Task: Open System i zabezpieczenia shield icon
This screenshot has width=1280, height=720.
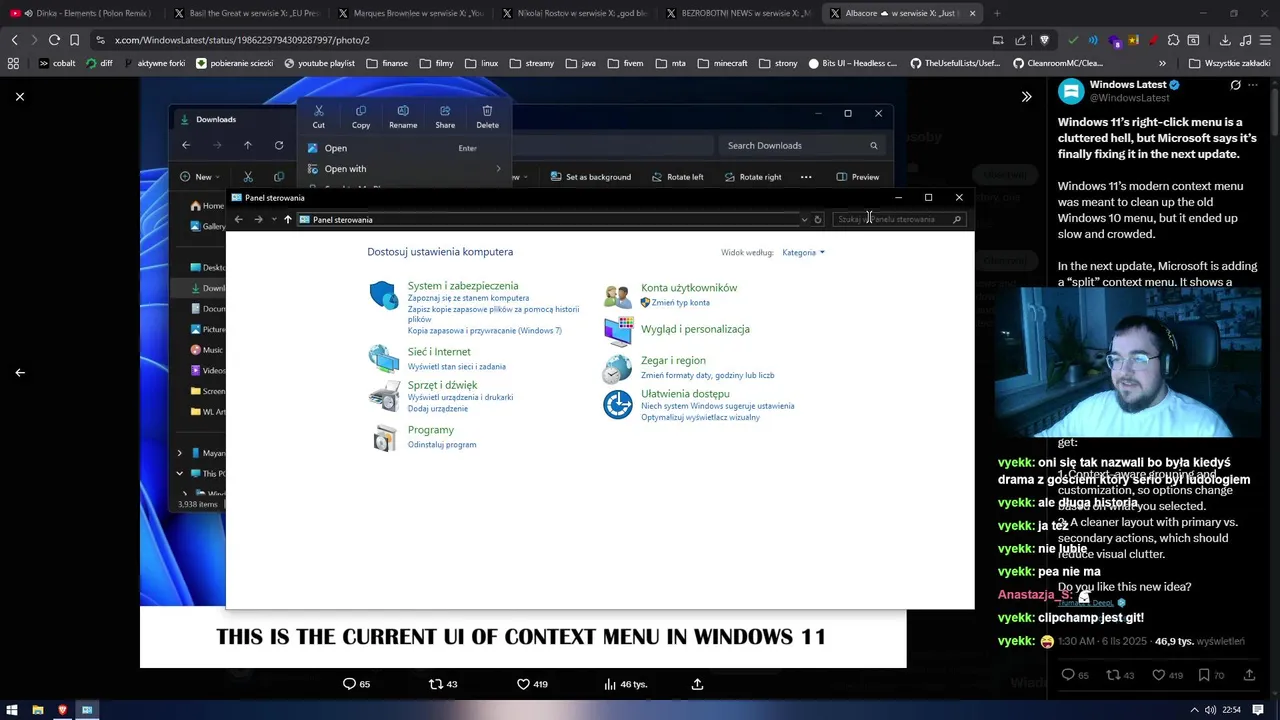Action: pos(383,296)
